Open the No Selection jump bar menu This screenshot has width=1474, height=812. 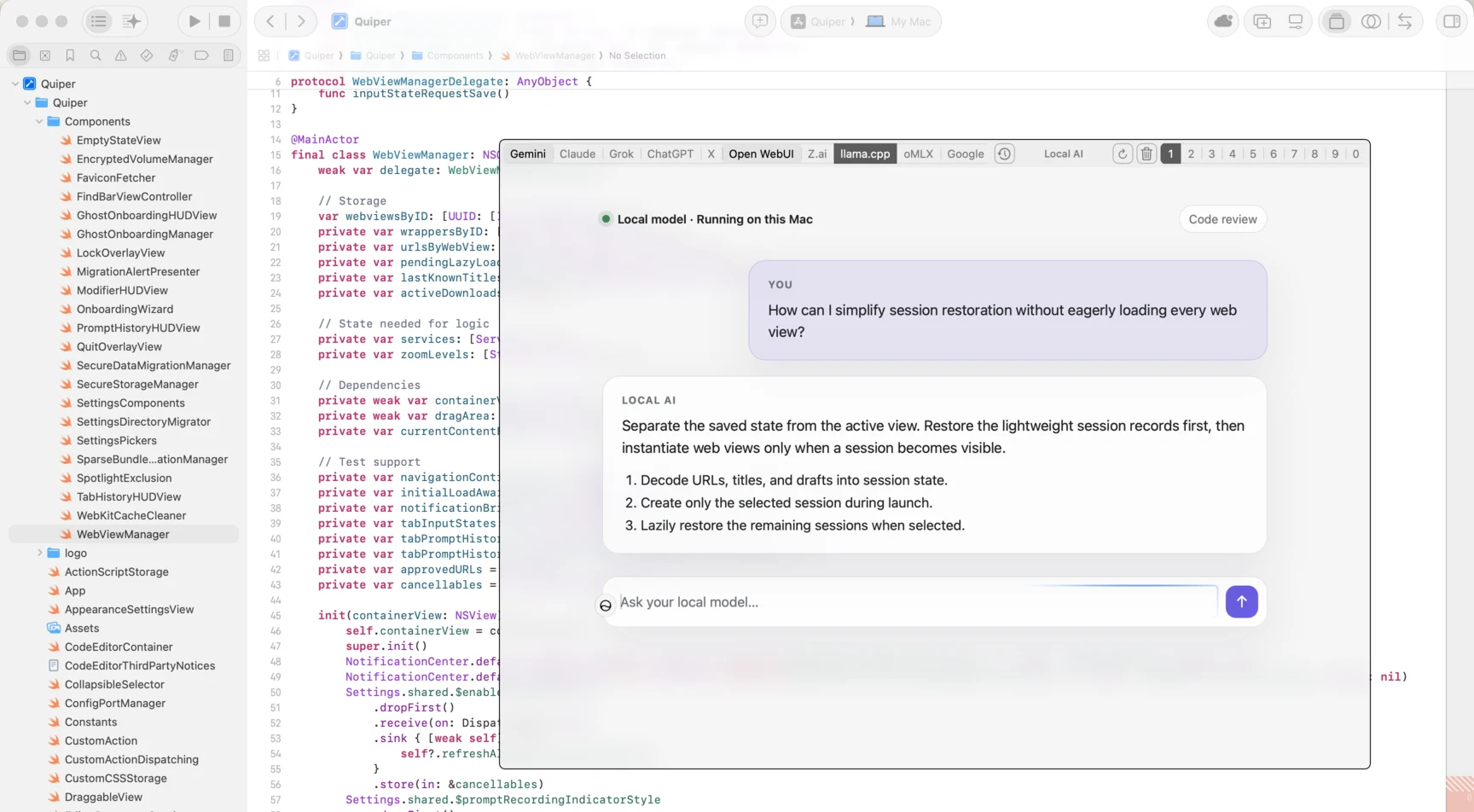point(637,55)
